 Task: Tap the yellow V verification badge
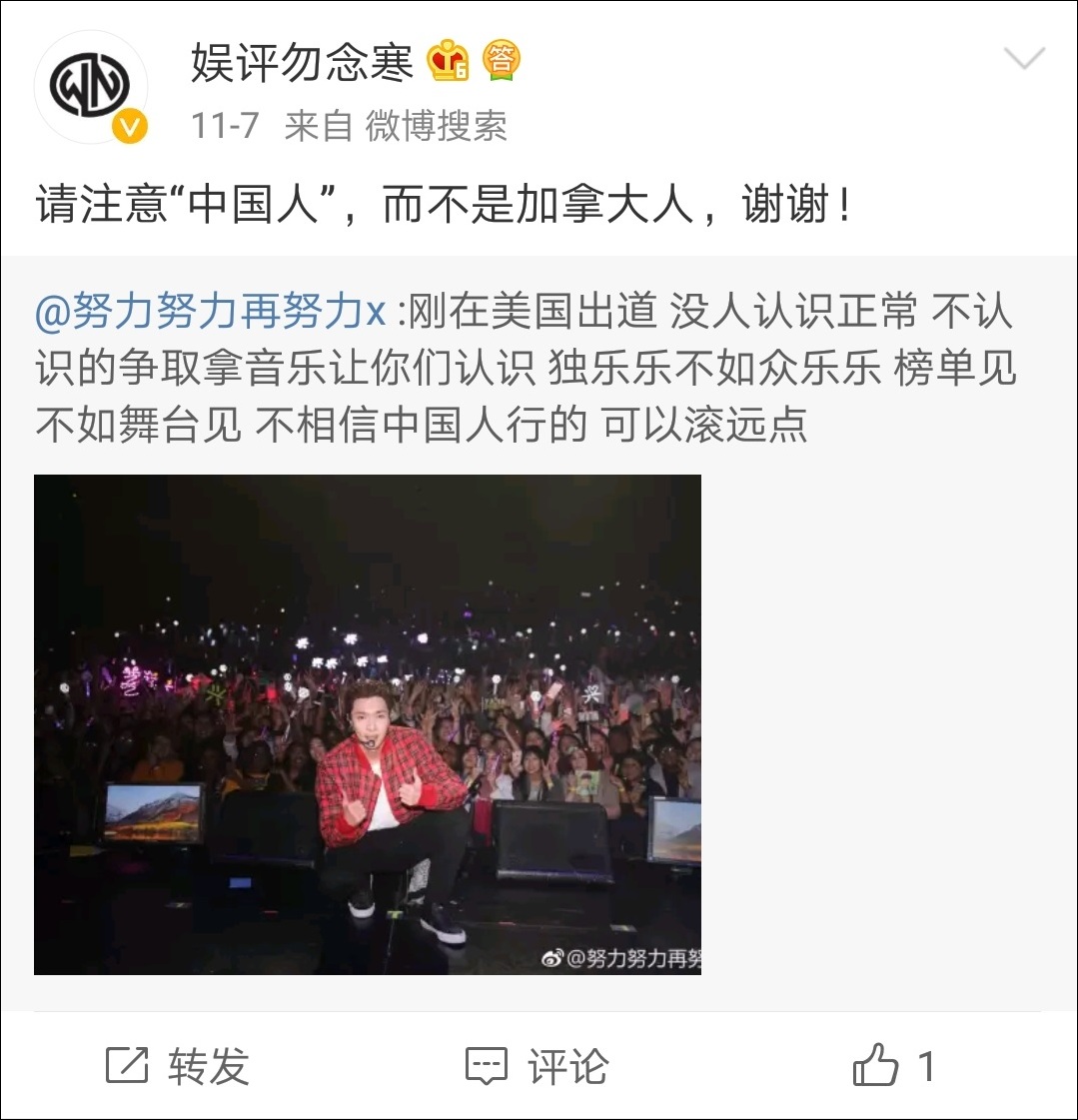[129, 127]
